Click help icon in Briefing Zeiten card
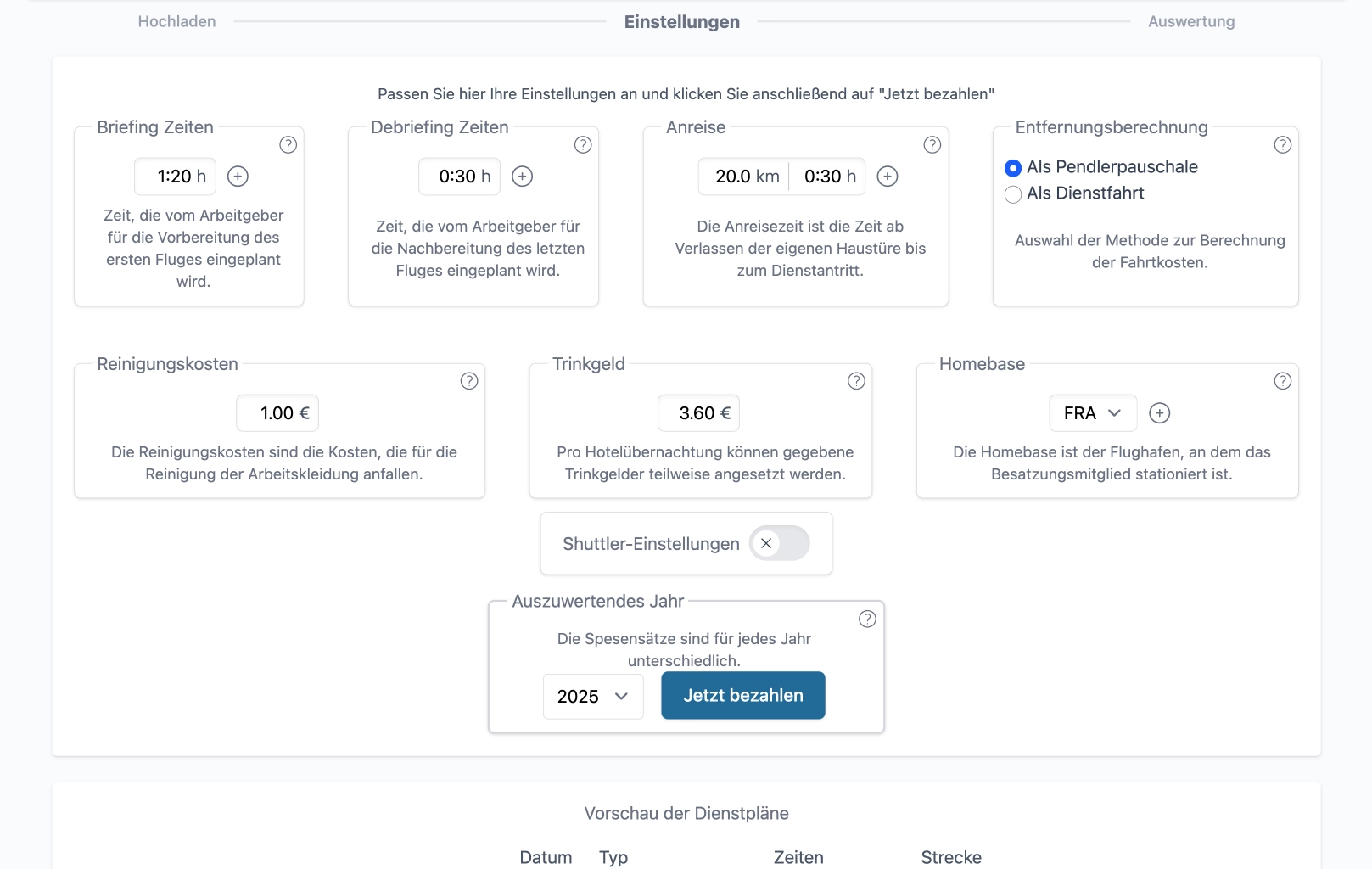Viewport: 1372px width, 869px height. 288,145
